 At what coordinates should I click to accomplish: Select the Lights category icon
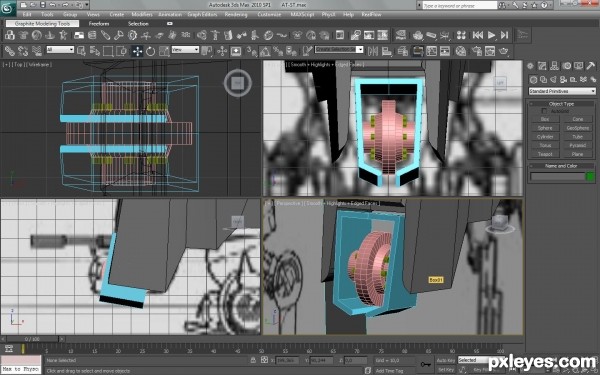(553, 80)
